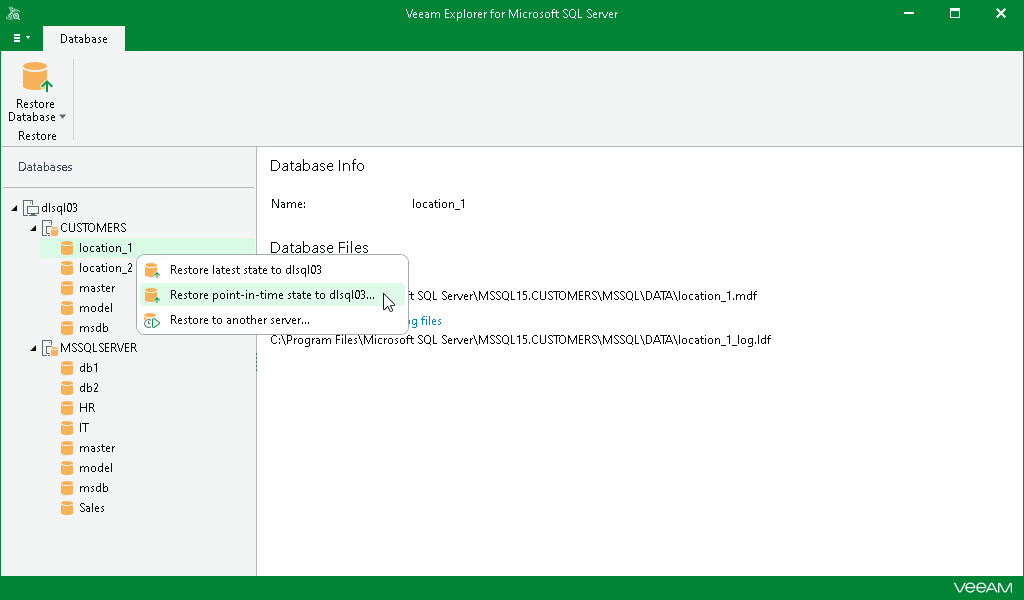Collapse the CUSTOMERS instance node
The height and width of the screenshot is (600, 1024).
pos(33,228)
